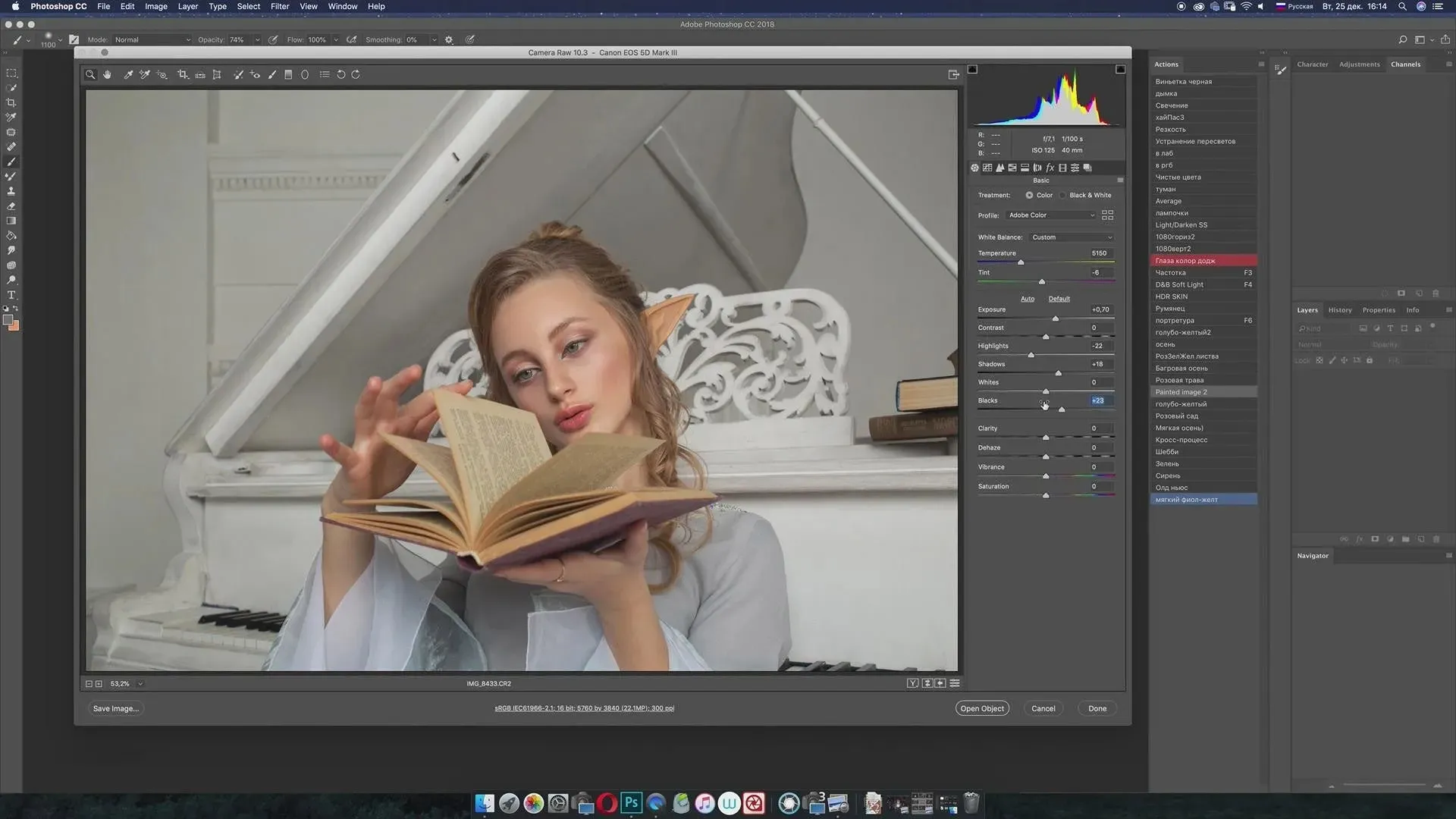Select the White Balance eyedropper tool
Image resolution: width=1456 pixels, height=819 pixels.
pos(128,74)
